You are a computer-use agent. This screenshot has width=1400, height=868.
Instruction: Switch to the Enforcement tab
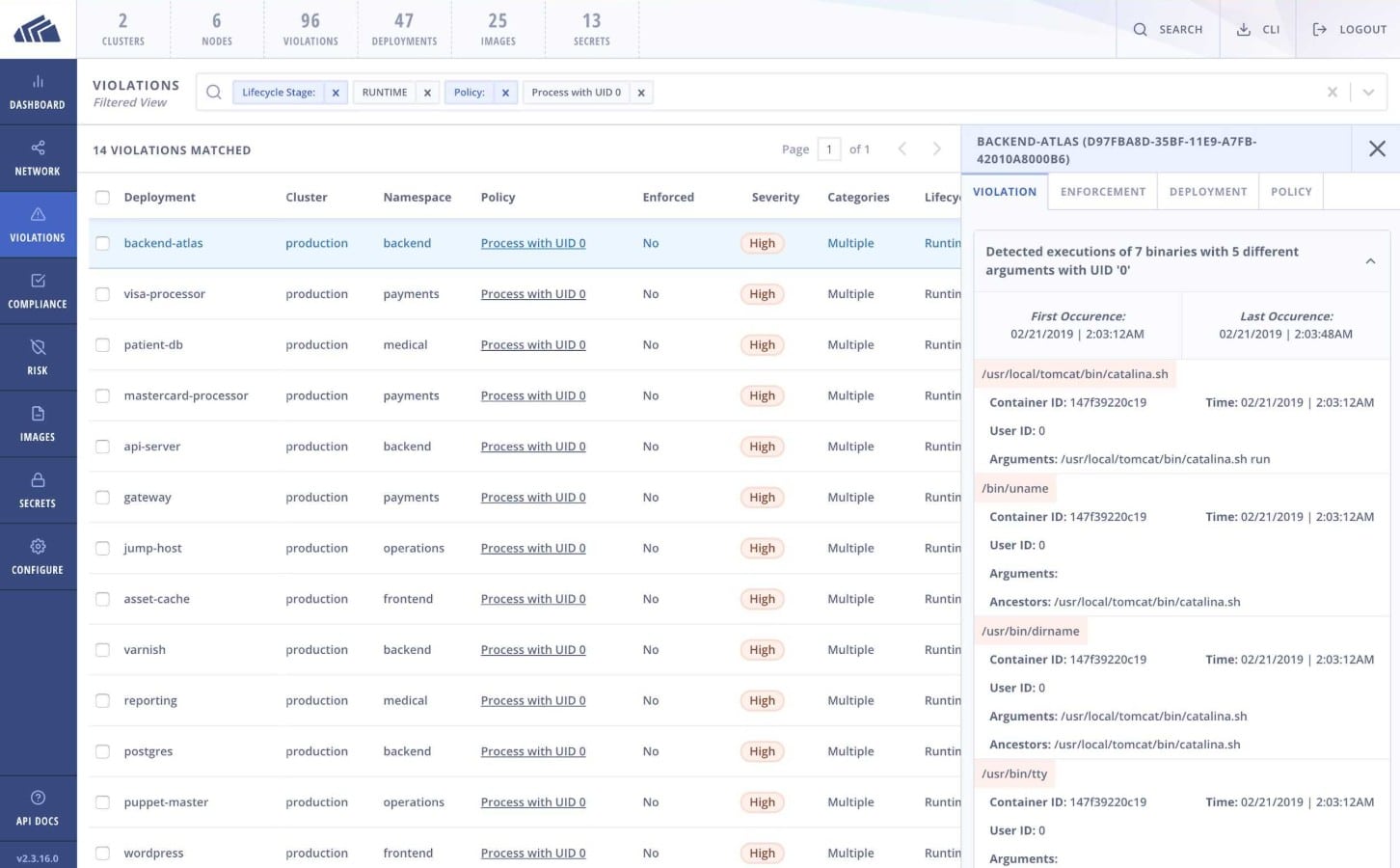pos(1102,192)
